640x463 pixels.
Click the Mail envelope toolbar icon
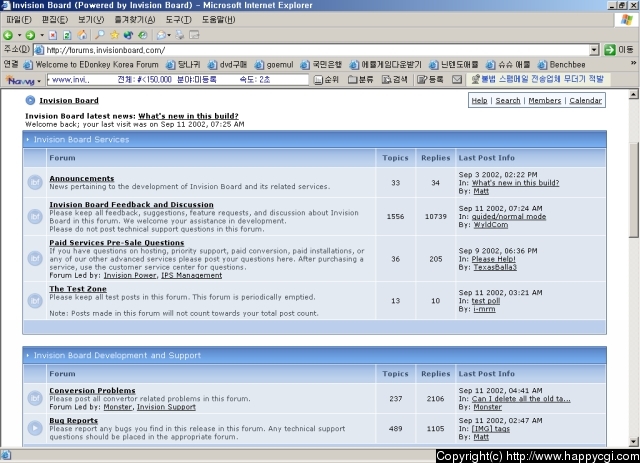coord(162,36)
